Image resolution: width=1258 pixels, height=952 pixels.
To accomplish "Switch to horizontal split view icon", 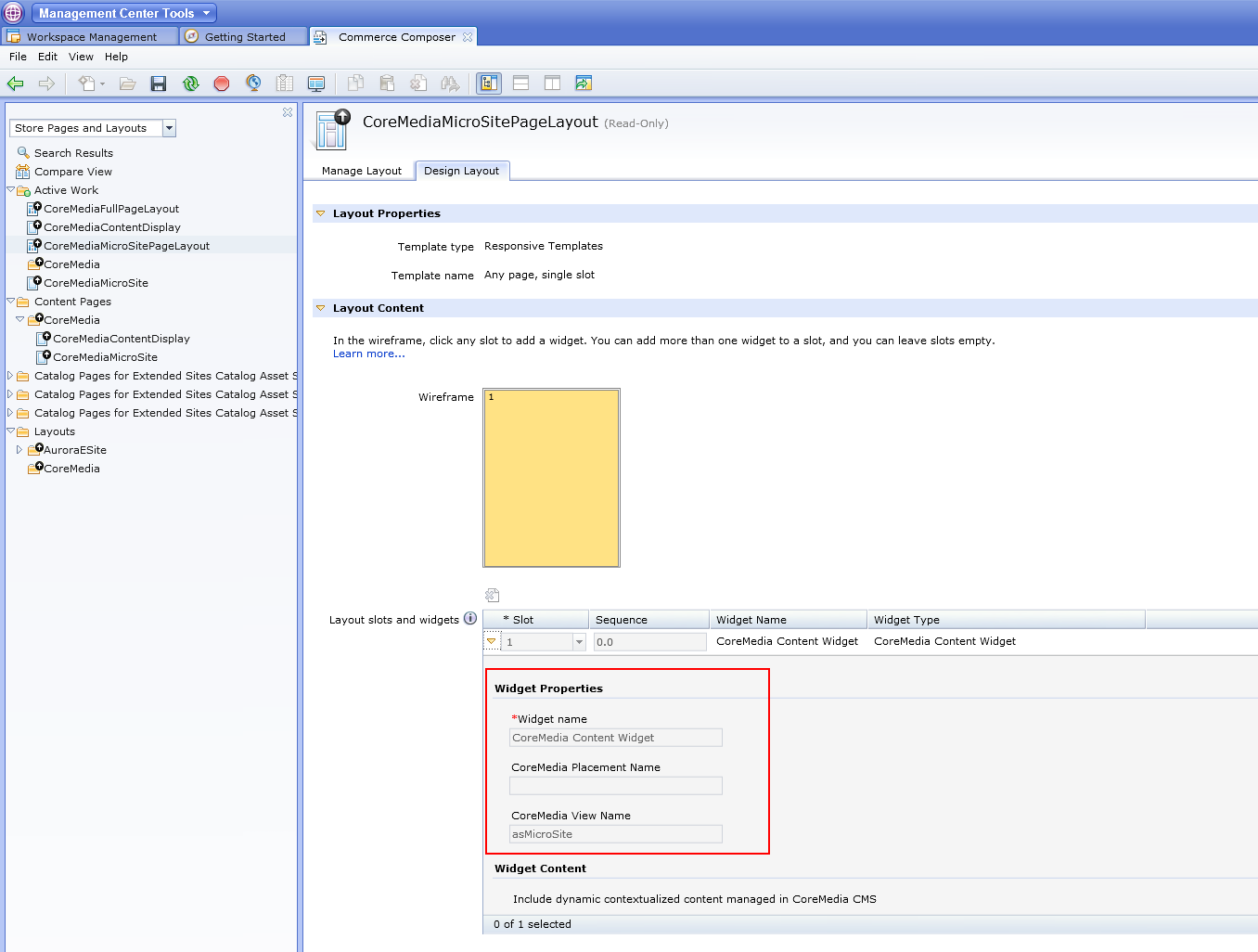I will coord(520,84).
